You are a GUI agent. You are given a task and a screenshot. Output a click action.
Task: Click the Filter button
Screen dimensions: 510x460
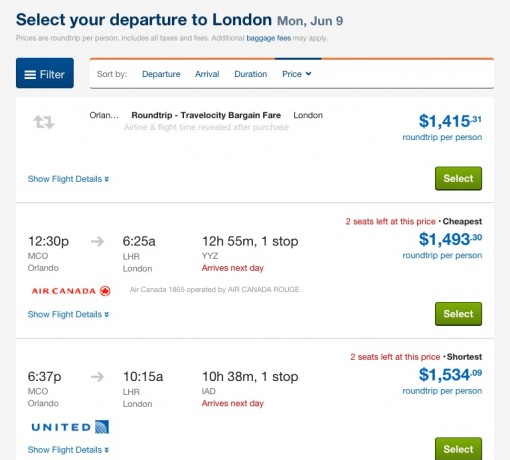[x=45, y=73]
